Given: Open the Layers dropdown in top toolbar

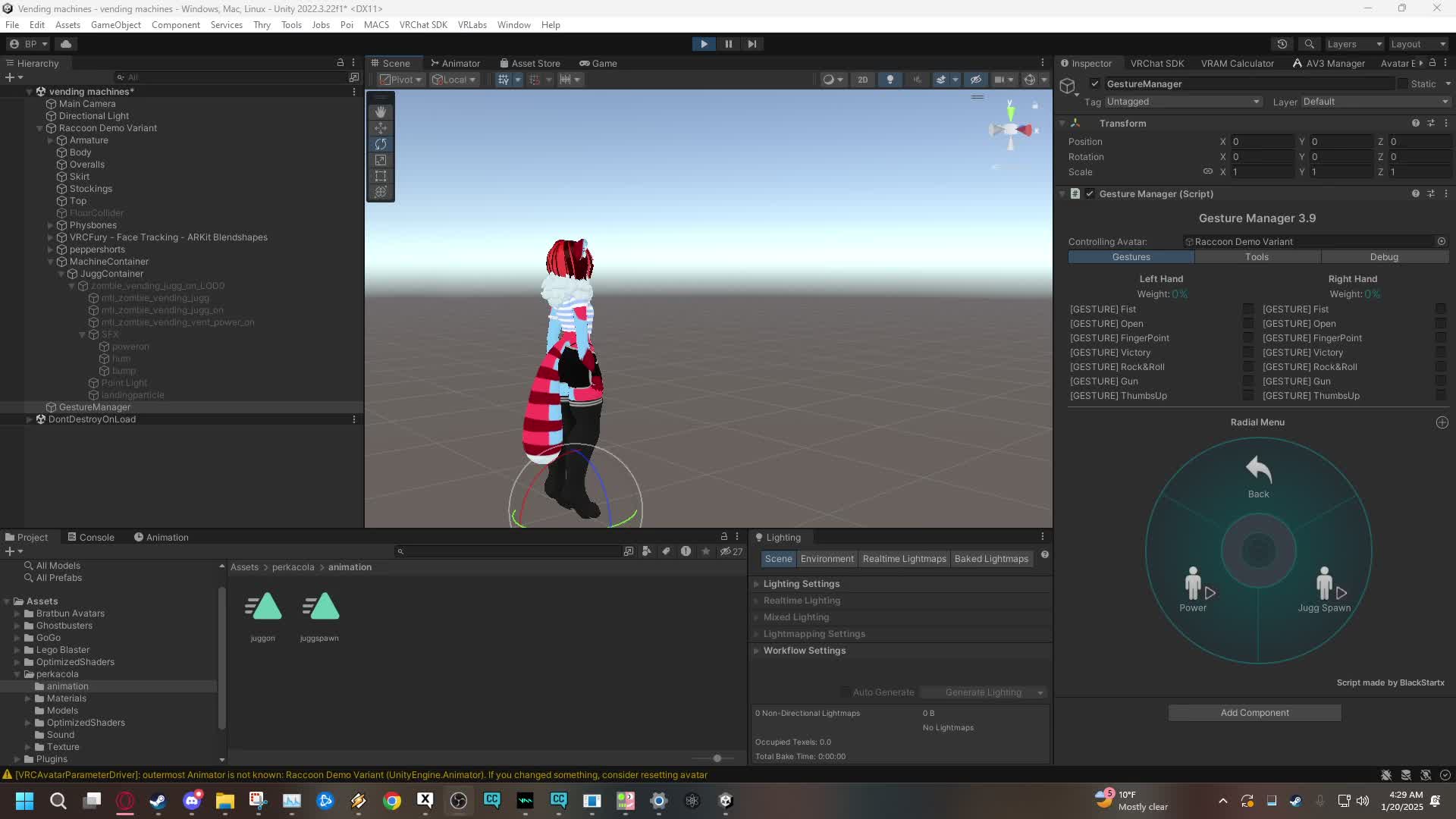Looking at the screenshot, I should 1354,44.
